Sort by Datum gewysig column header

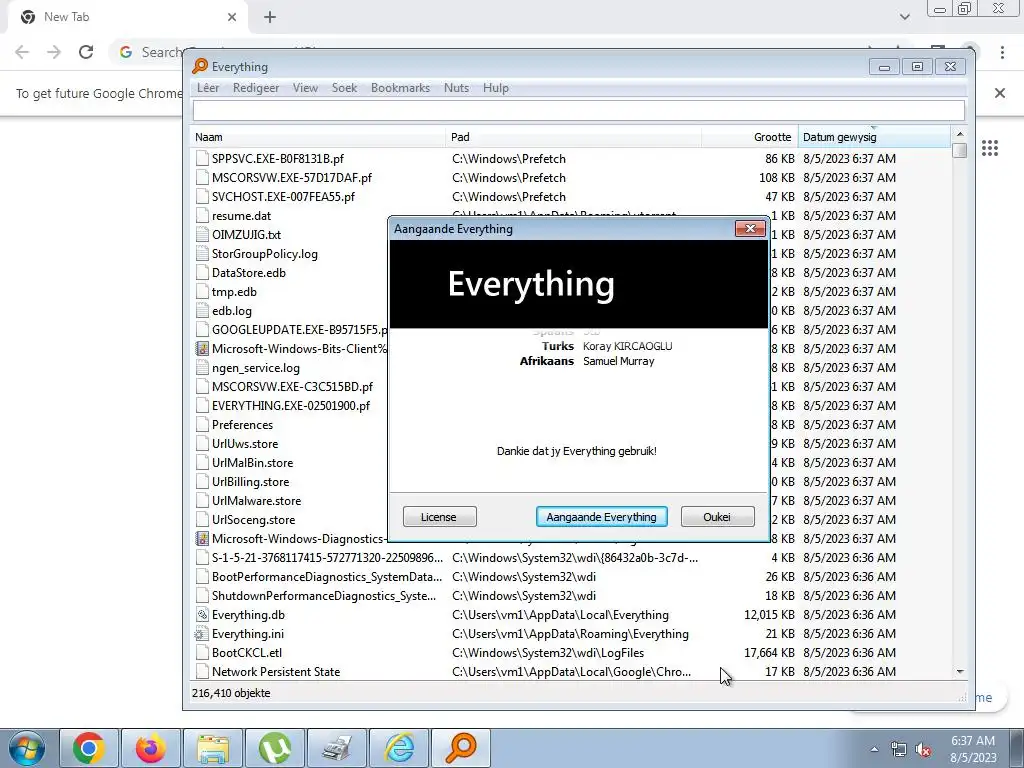click(x=874, y=137)
